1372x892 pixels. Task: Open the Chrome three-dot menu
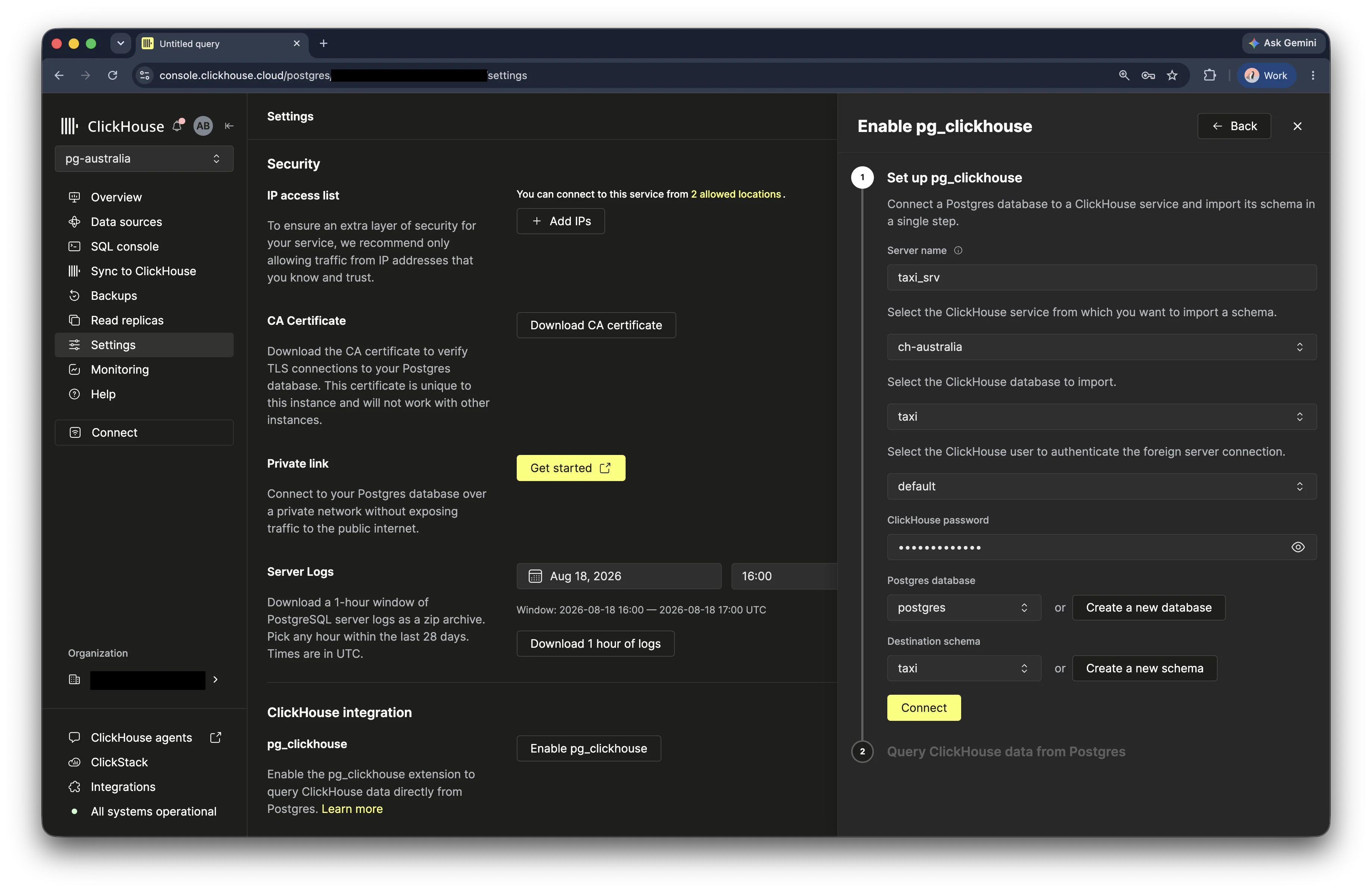point(1313,76)
